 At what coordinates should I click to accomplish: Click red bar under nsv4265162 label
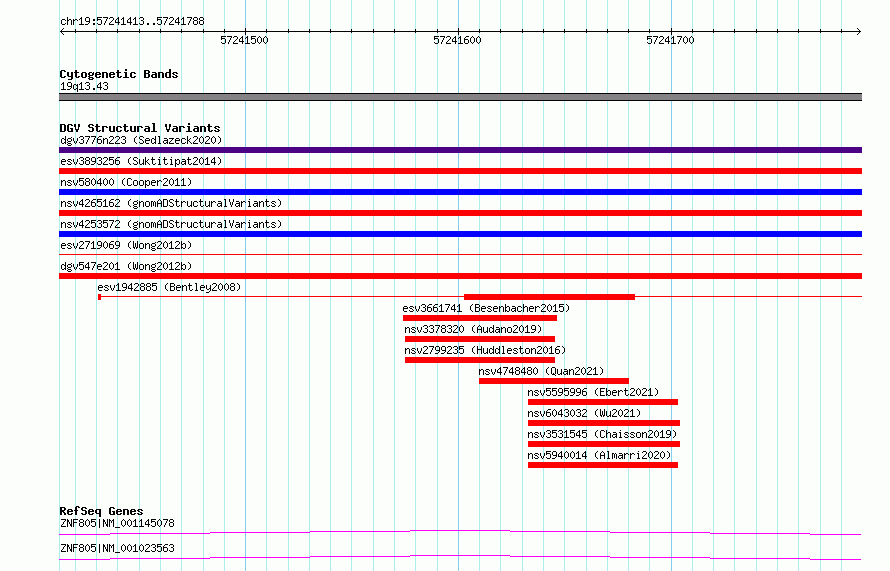(460, 213)
